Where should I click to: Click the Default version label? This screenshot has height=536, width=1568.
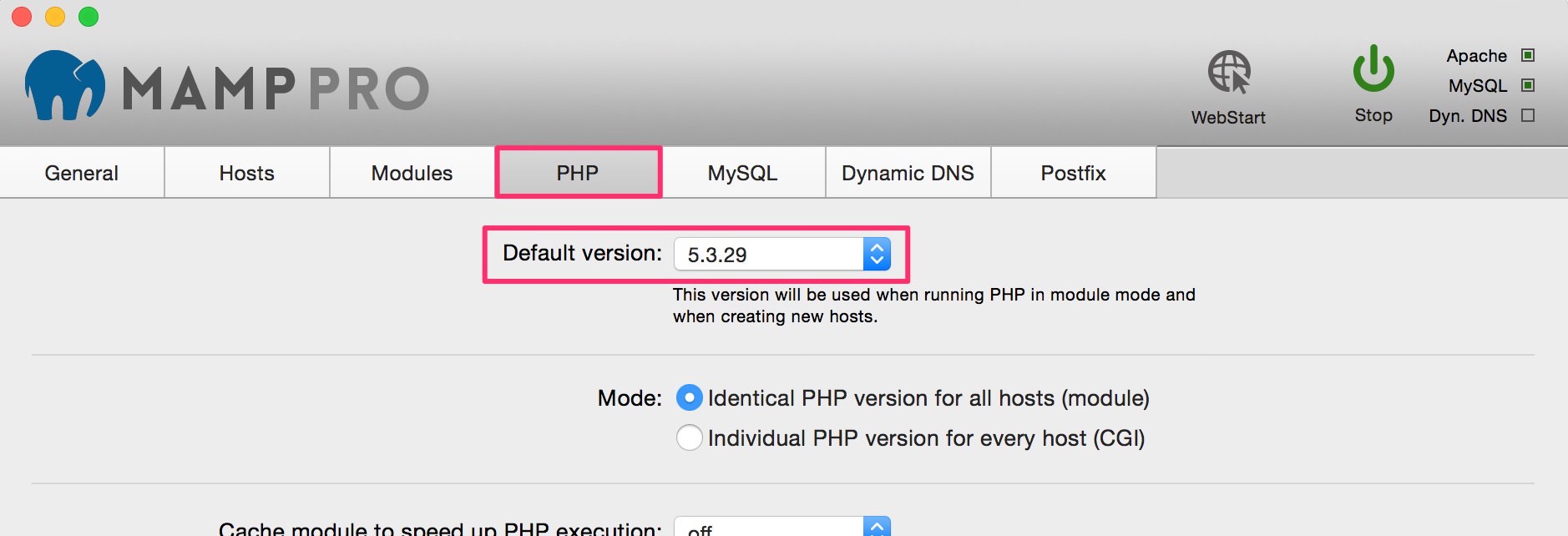pos(582,253)
